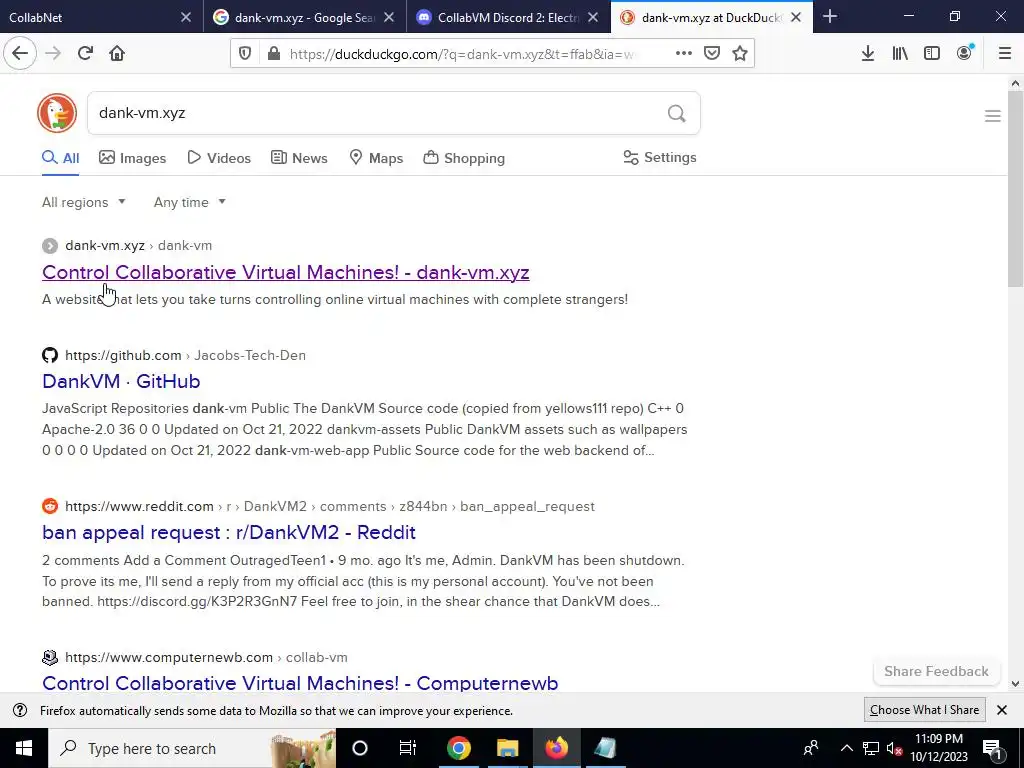Click the Windows taskbar search box
1024x768 pixels.
pyautogui.click(x=191, y=748)
